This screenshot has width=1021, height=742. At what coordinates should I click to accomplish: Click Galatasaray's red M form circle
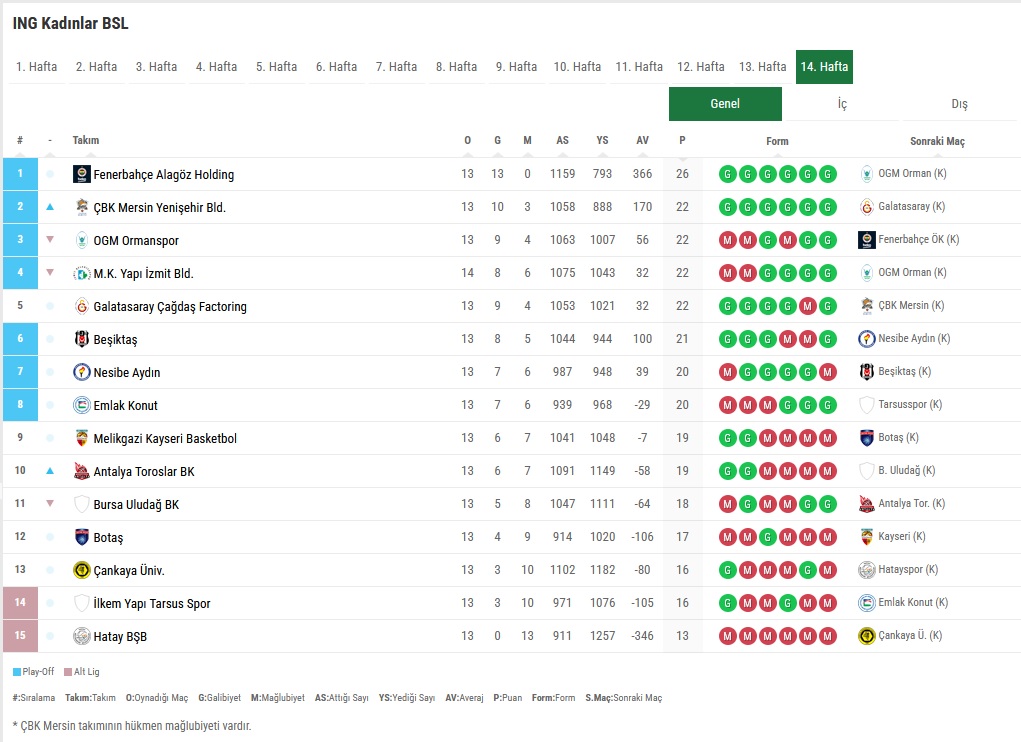pos(807,306)
